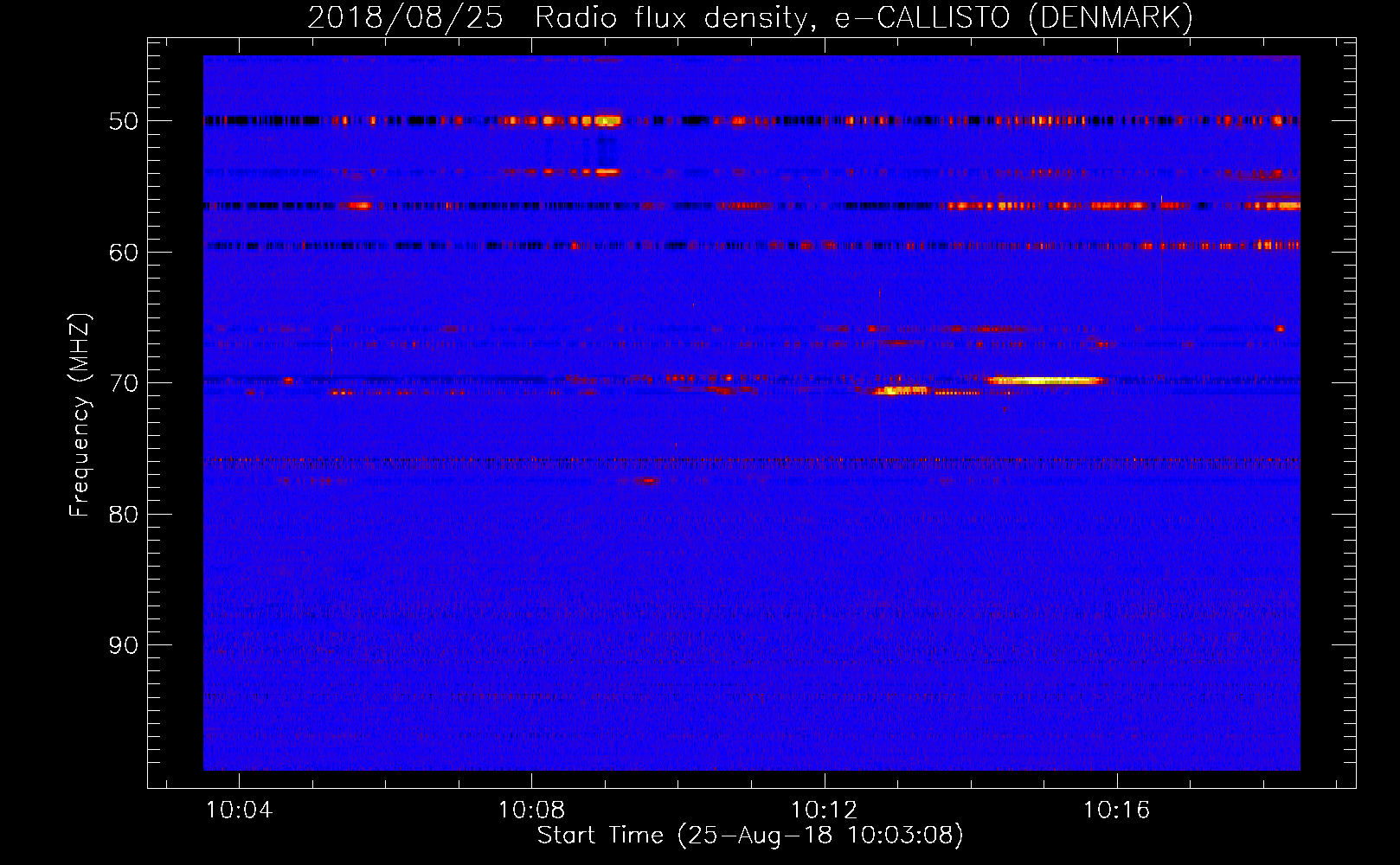This screenshot has width=1400, height=865.
Task: Click the plot title 'Radio flux density, e-CALLISTO (DENMARK)'
Action: coord(864,18)
